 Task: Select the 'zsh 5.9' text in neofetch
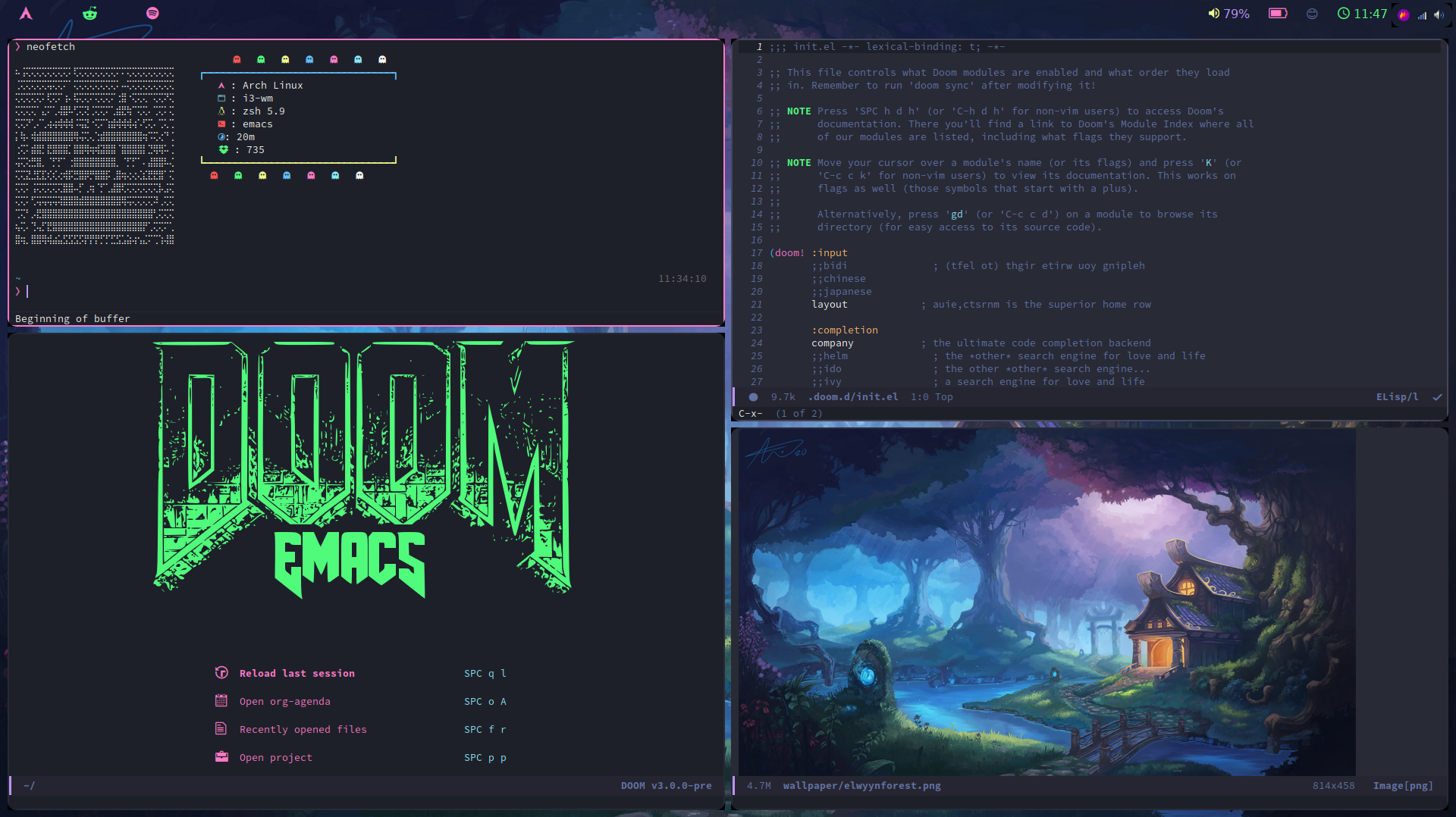[264, 111]
